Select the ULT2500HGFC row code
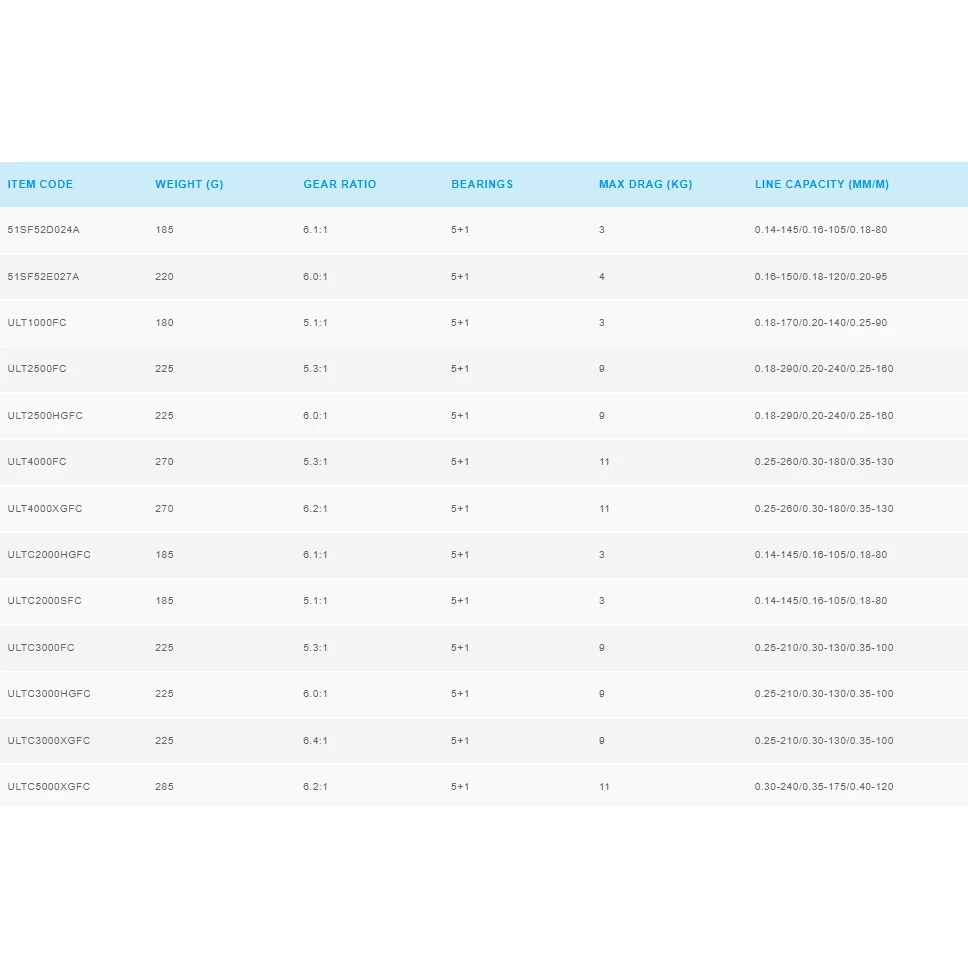Screen dimensions: 968x968 pos(45,416)
